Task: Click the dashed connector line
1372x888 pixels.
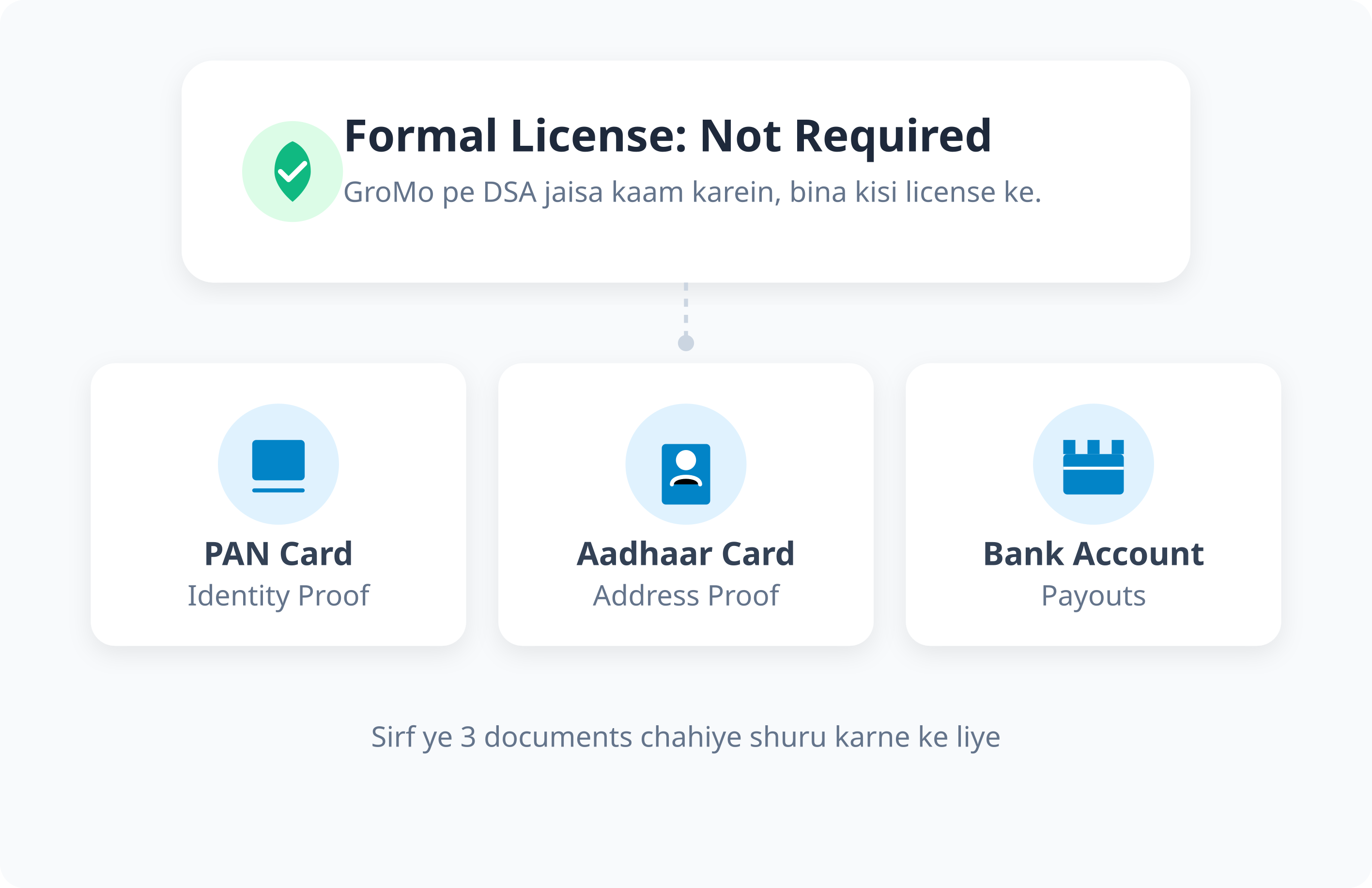Action: 685,306
